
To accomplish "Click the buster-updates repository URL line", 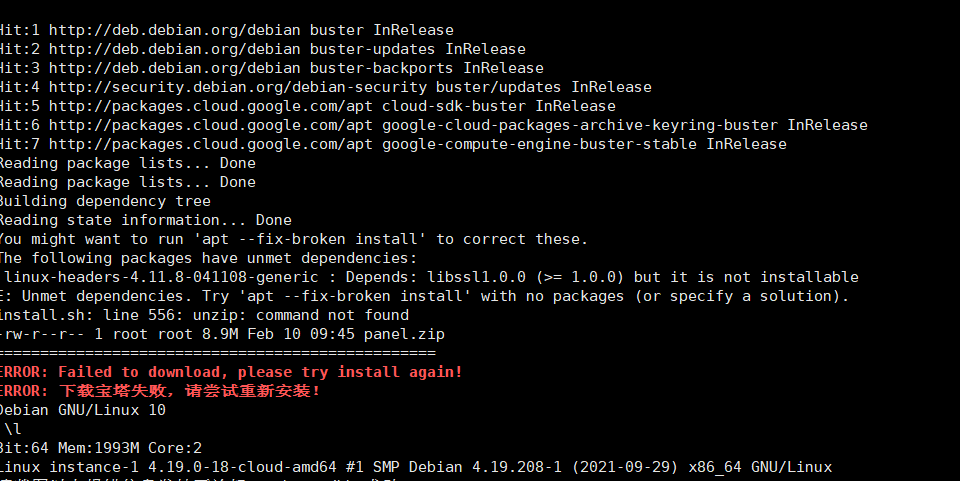I will (262, 49).
